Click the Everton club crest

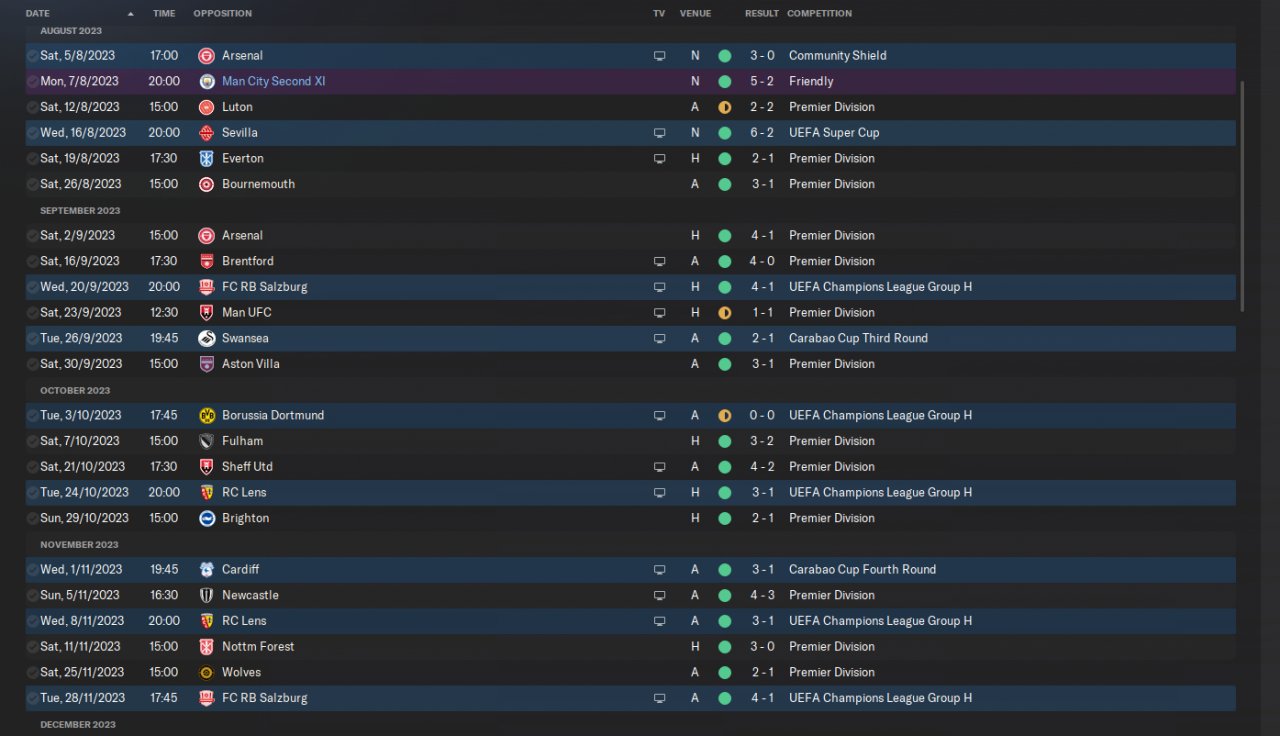point(206,158)
